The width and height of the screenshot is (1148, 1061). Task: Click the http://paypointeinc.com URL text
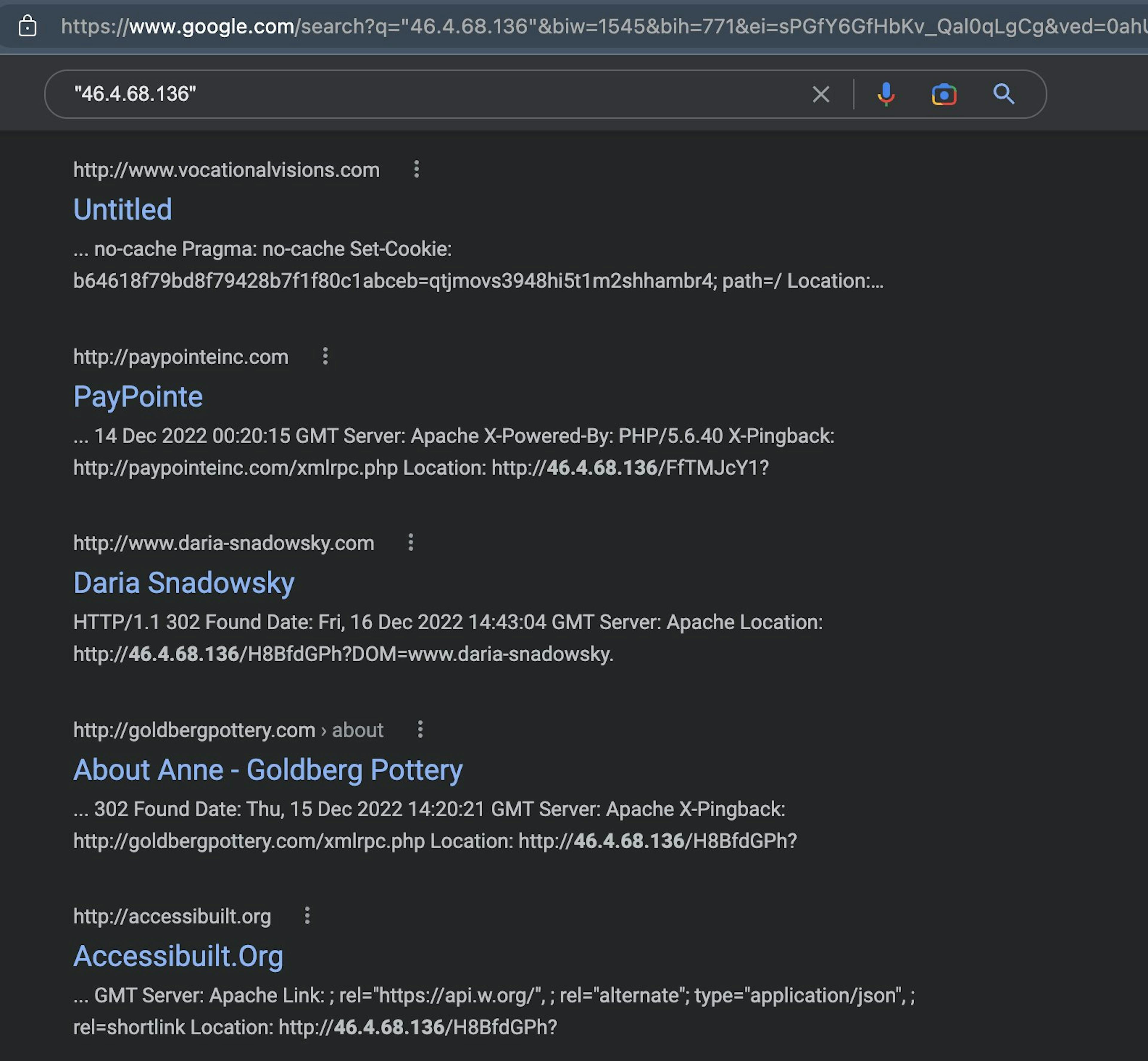(x=181, y=357)
